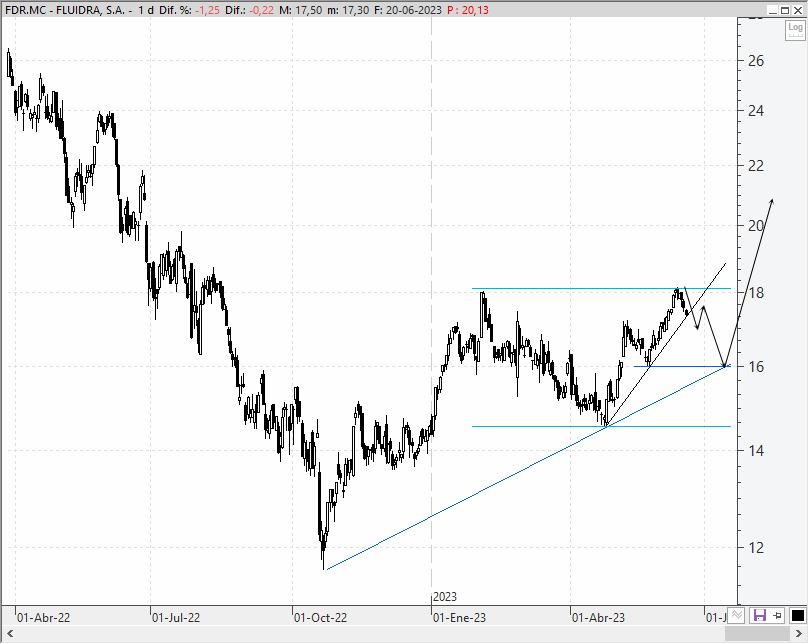Close the FLUIDRA chart window

pyautogui.click(x=797, y=10)
